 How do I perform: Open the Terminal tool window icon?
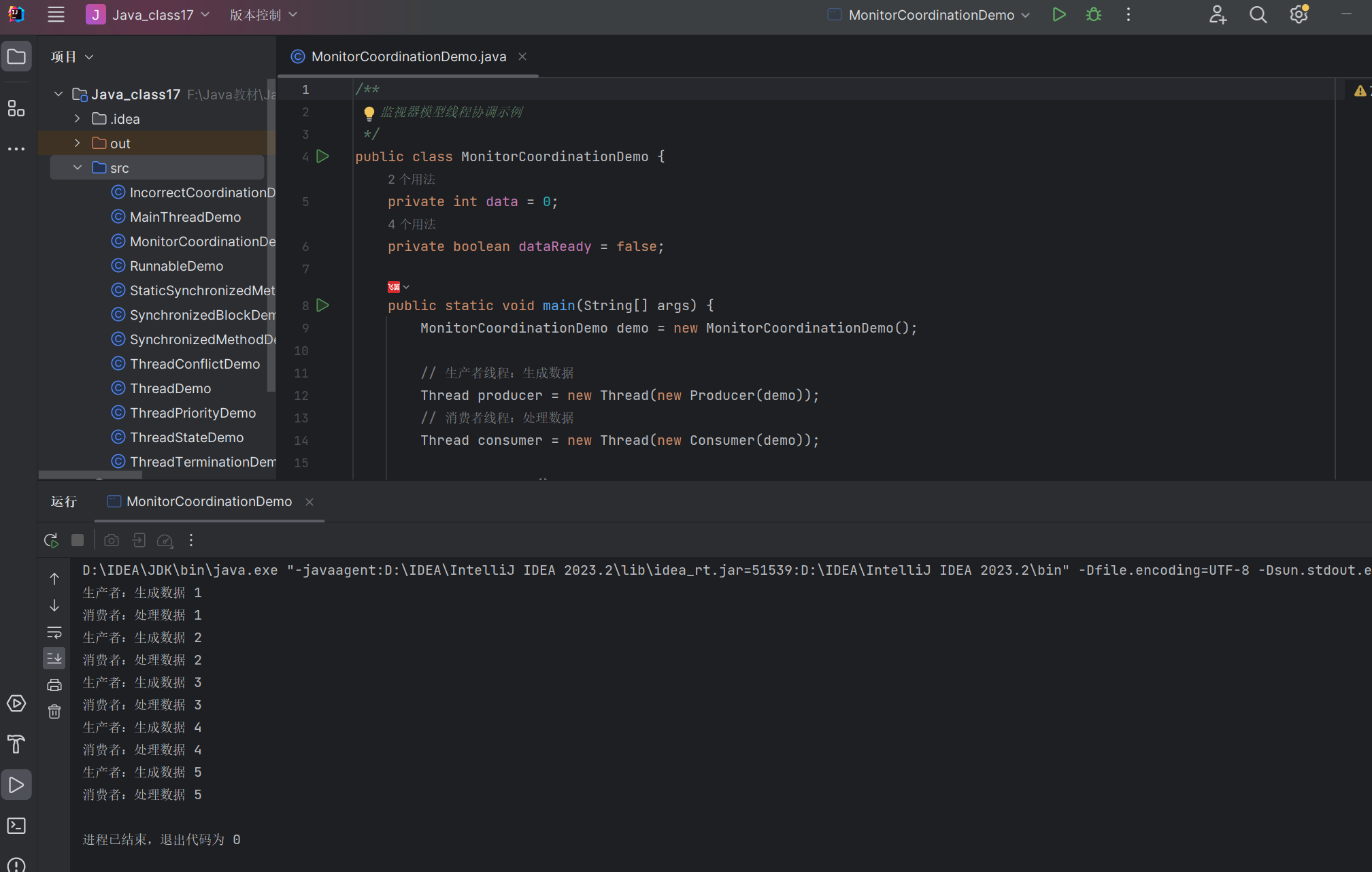coord(16,826)
